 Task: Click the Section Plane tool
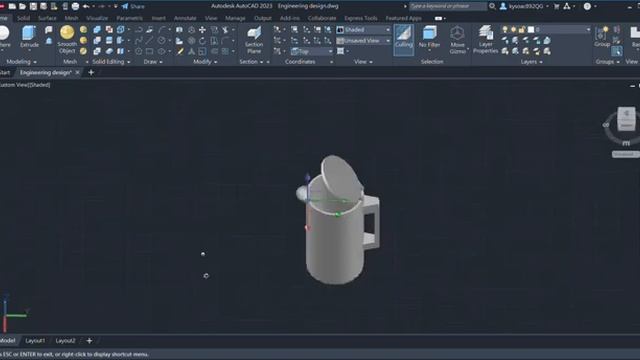(x=254, y=40)
